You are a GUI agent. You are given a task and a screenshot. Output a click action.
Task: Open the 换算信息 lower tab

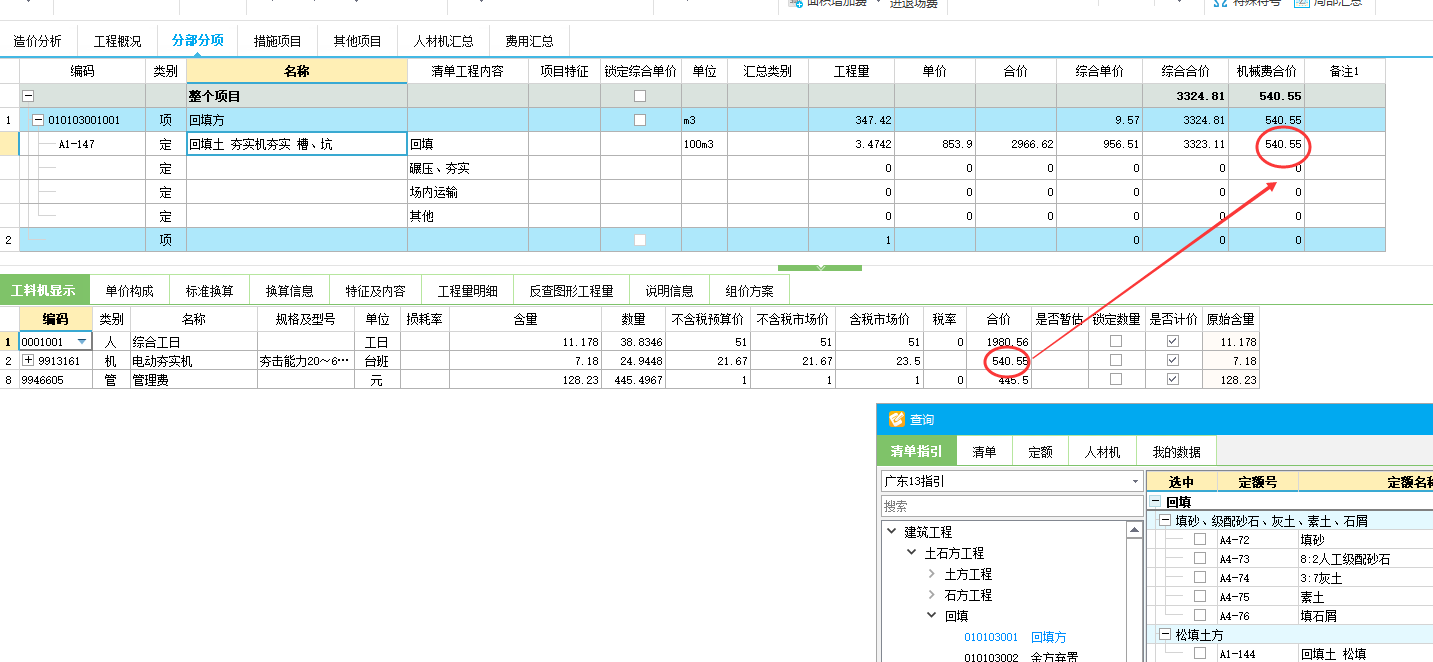[290, 291]
